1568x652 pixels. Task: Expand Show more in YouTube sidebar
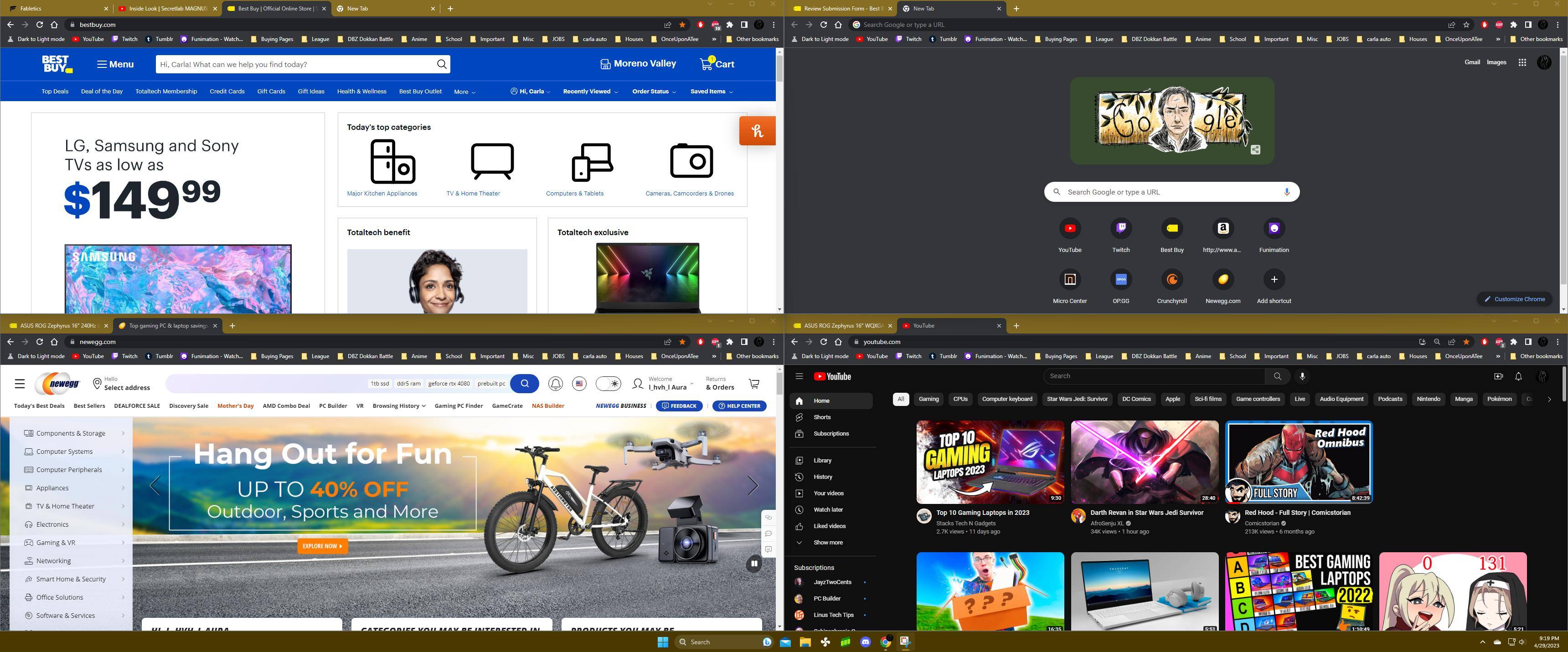(827, 543)
